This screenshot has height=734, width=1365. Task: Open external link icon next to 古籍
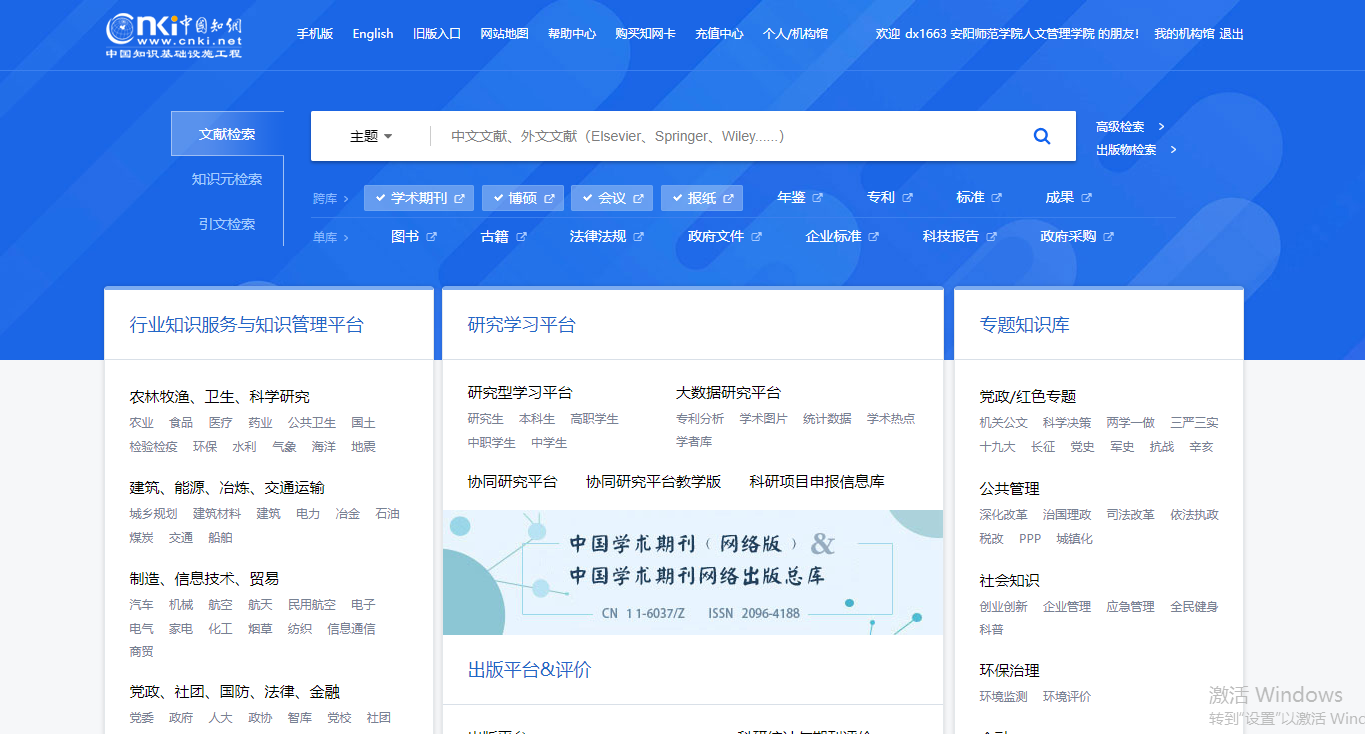coord(522,237)
